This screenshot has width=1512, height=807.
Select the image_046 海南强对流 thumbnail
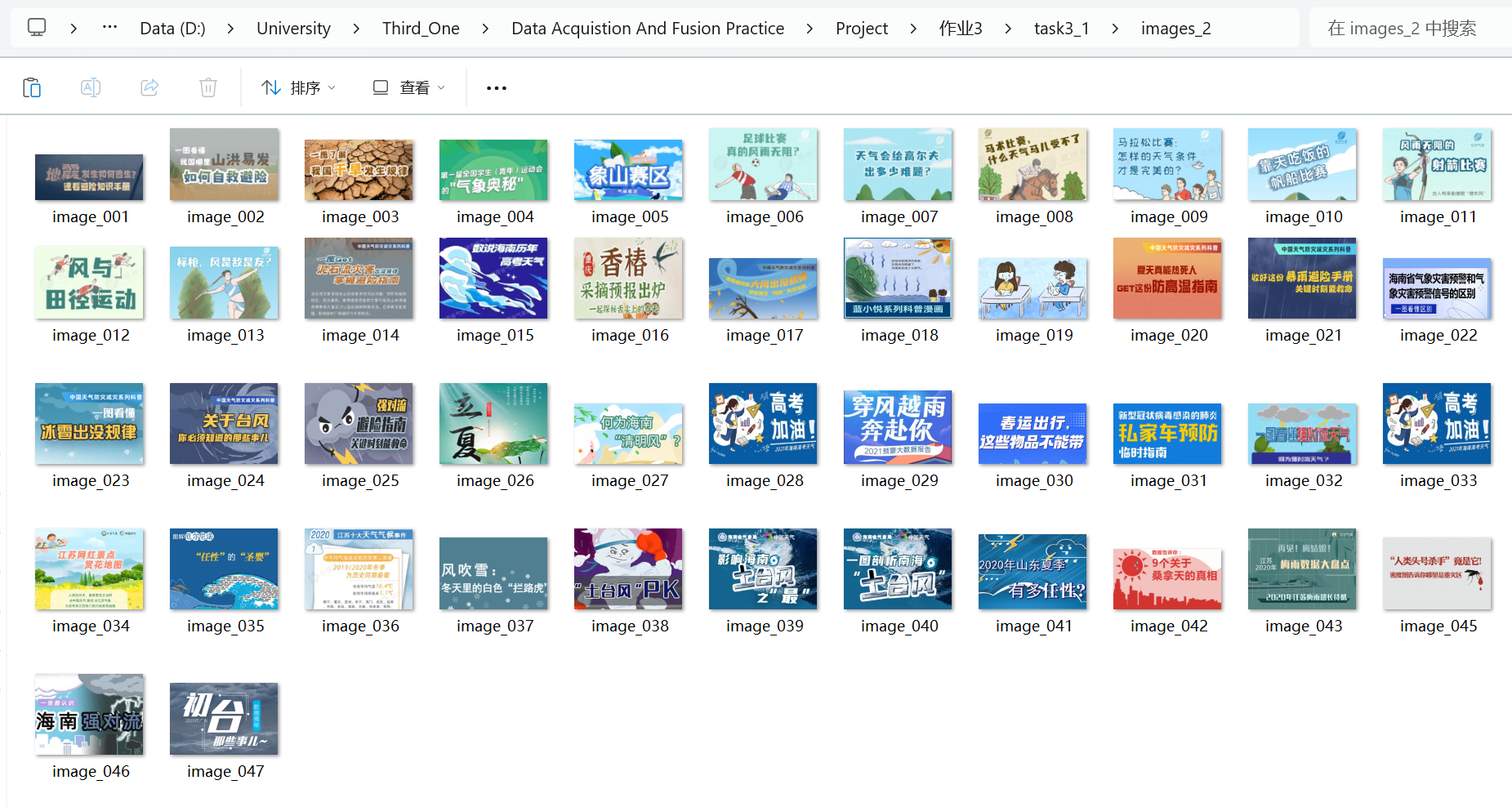click(x=89, y=715)
